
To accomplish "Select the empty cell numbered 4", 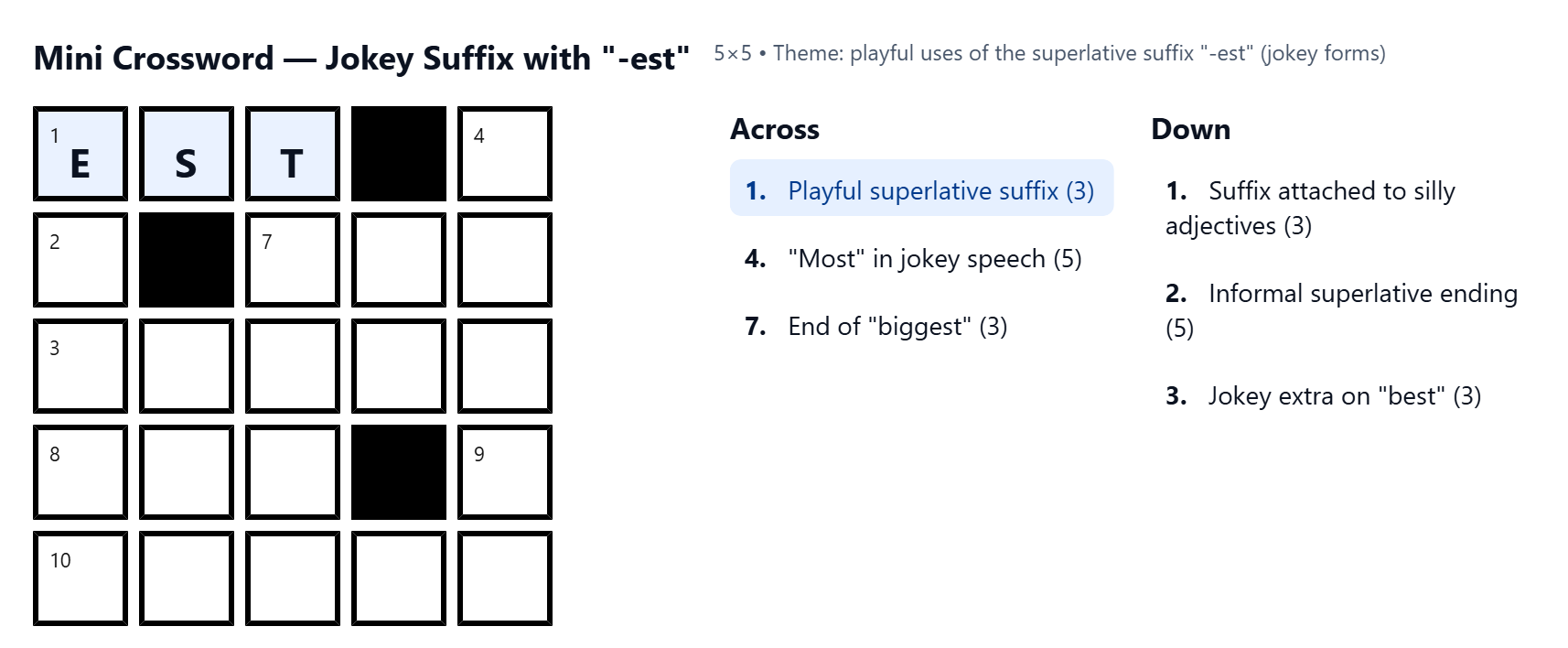I will coord(505,154).
